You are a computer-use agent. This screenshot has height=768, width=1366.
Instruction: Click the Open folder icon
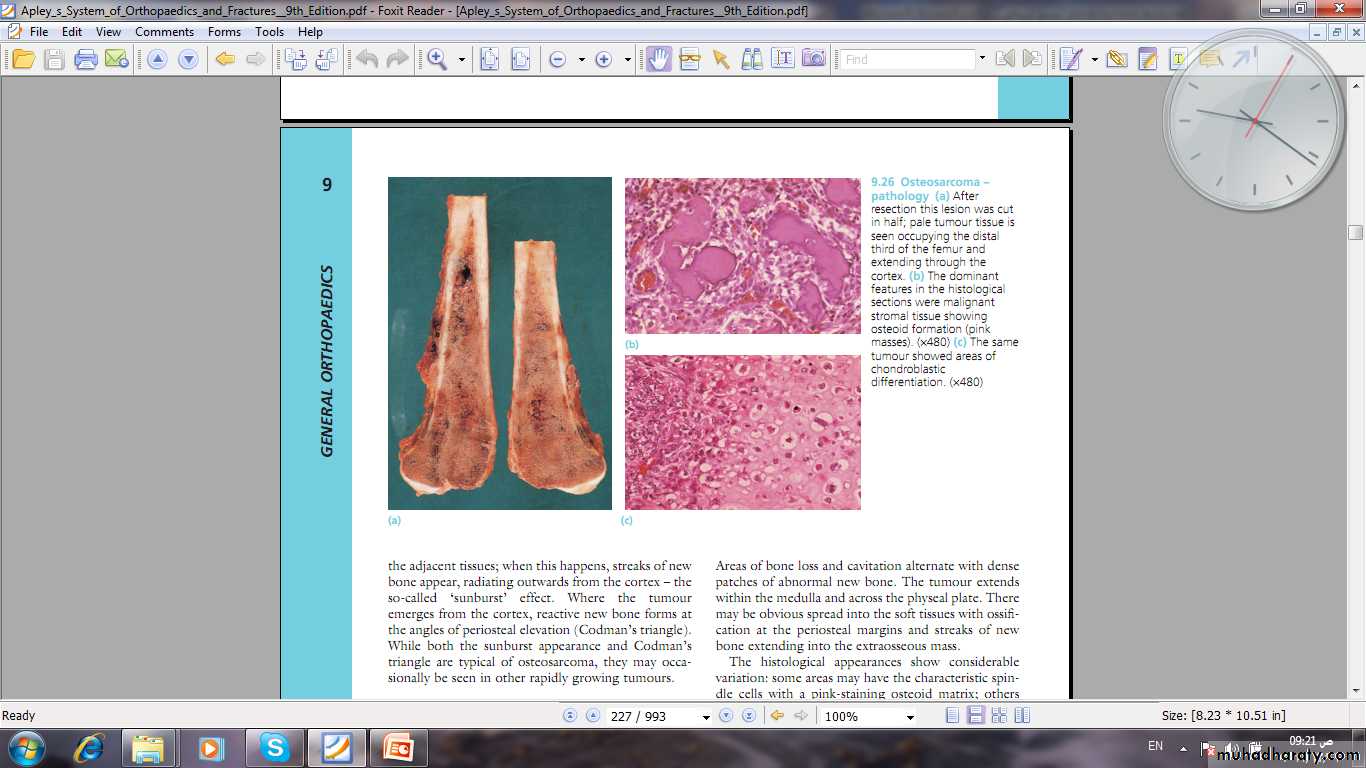pyautogui.click(x=23, y=59)
